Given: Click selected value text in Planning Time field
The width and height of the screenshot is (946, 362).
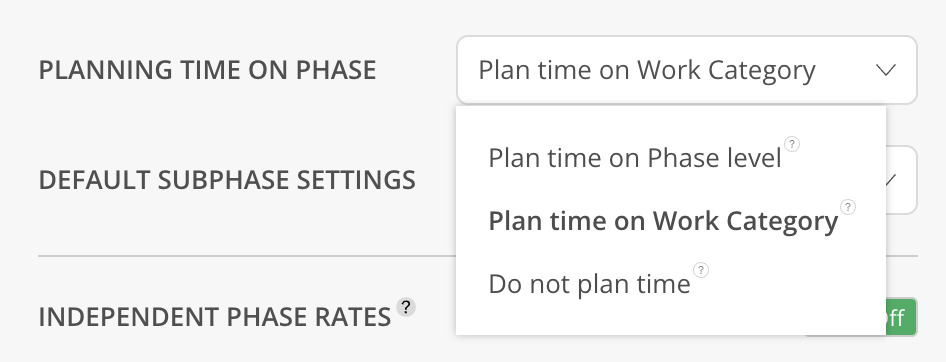Looking at the screenshot, I should (x=647, y=70).
